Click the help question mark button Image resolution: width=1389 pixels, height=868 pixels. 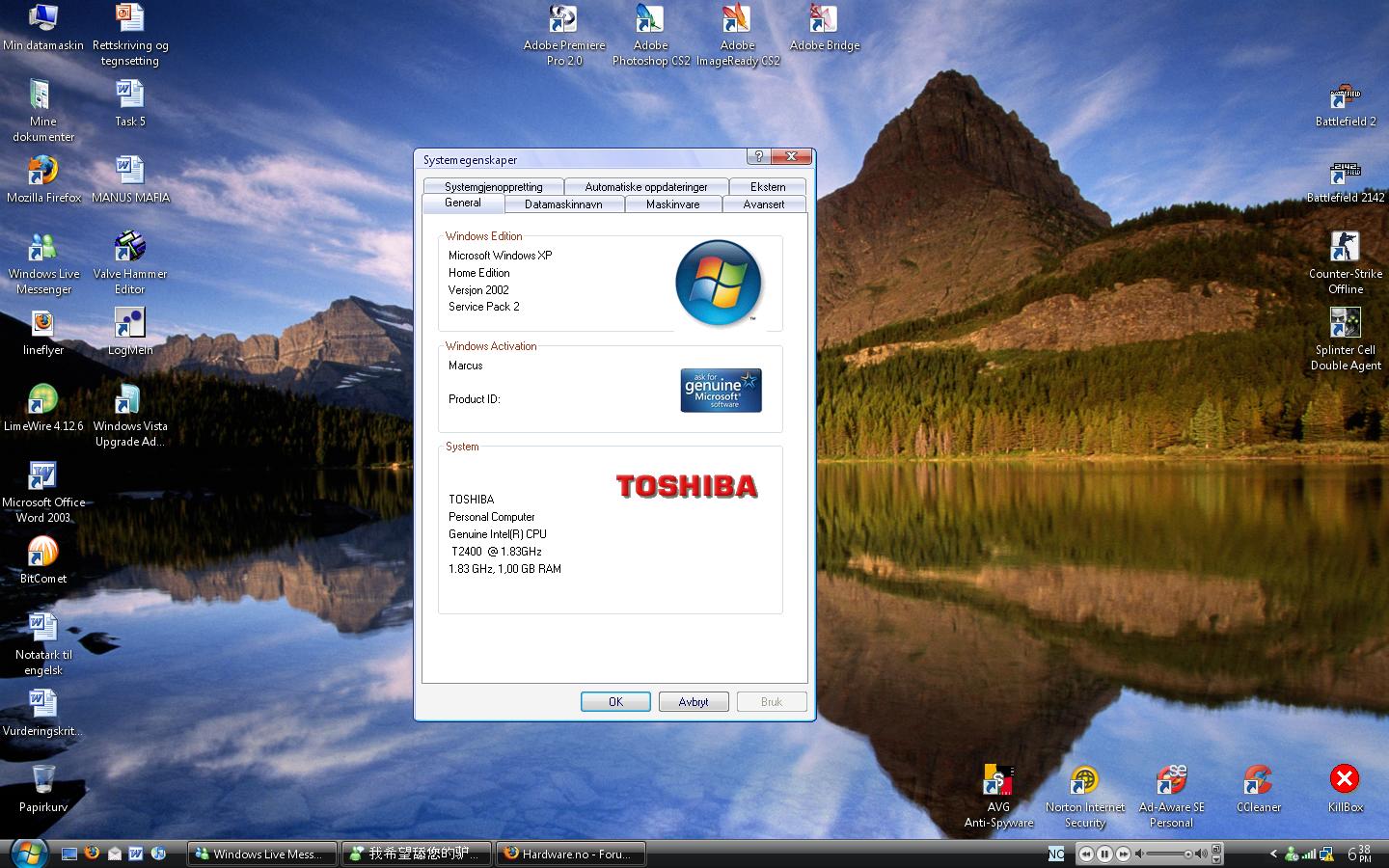pyautogui.click(x=758, y=156)
